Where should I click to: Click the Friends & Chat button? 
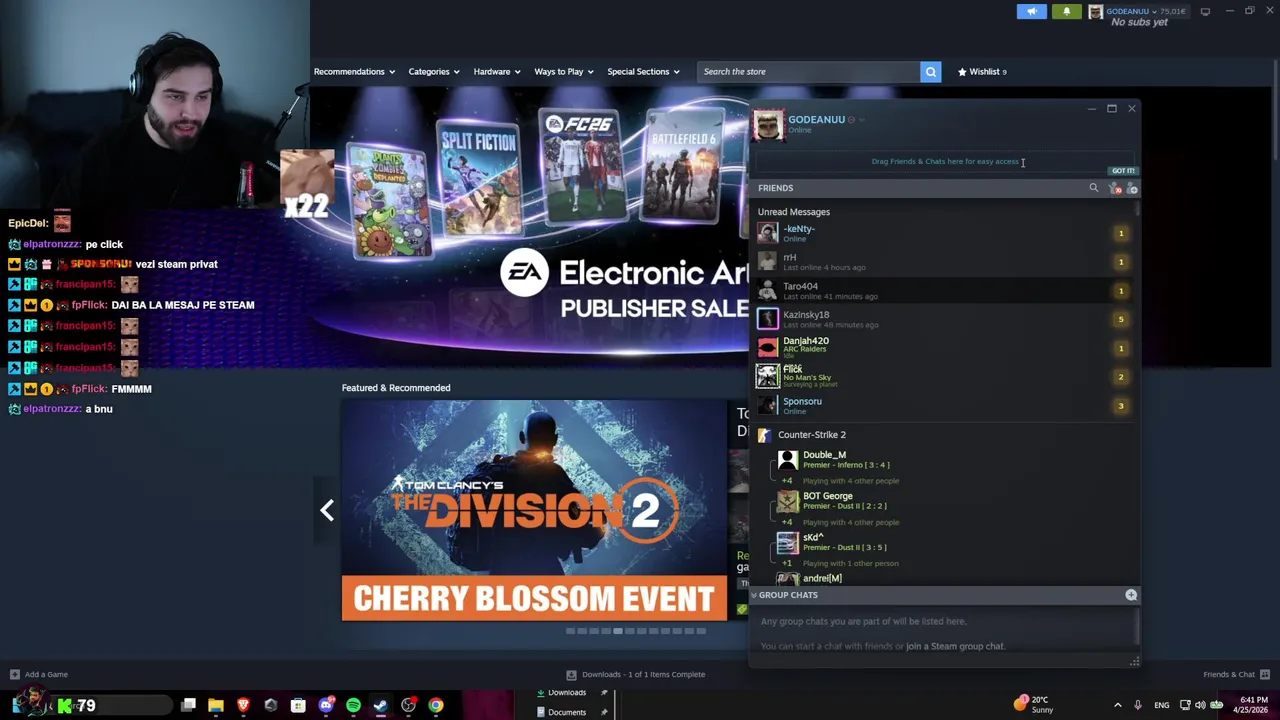(x=1236, y=675)
